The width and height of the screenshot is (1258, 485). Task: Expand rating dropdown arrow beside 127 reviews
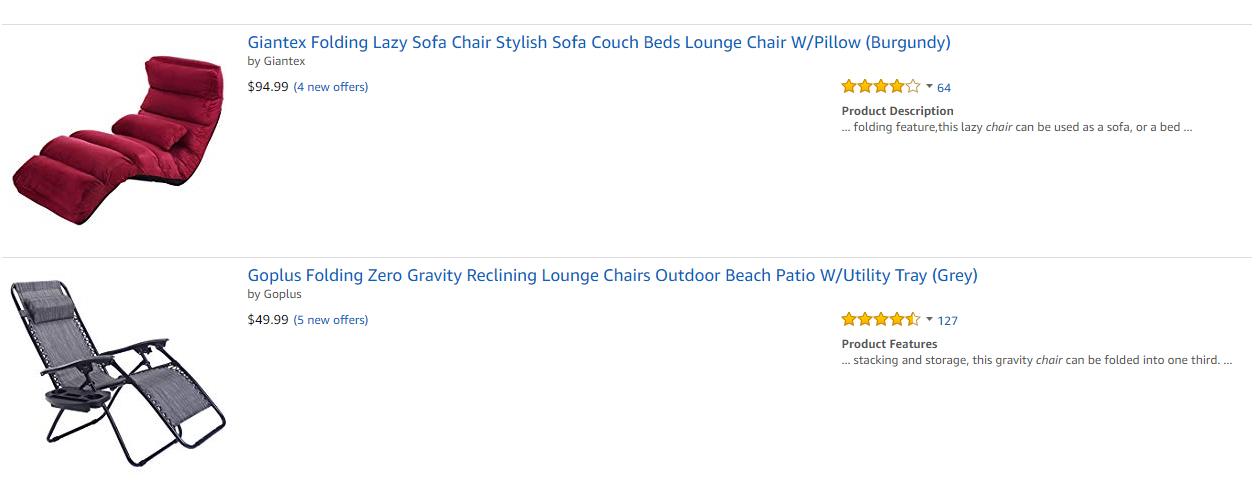tap(929, 320)
